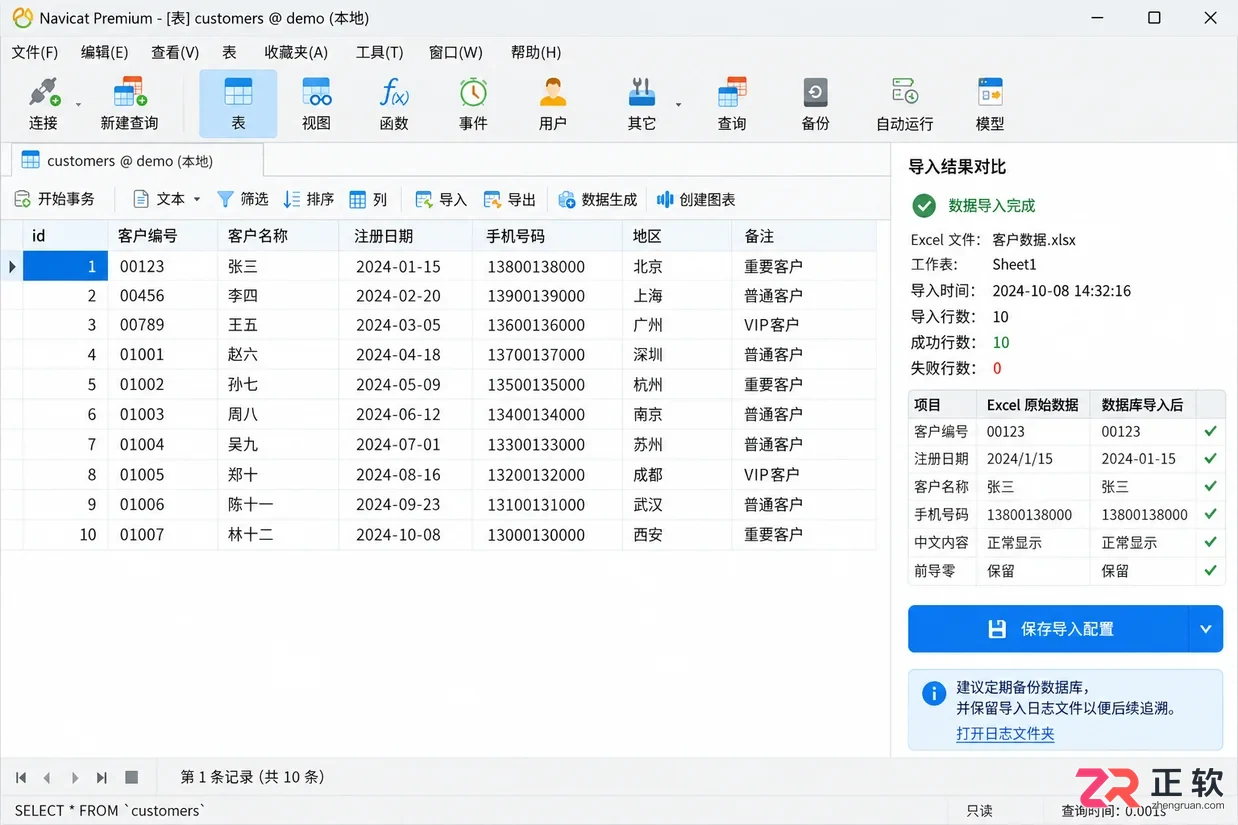The width and height of the screenshot is (1238, 825).
Task: Click the 注册日期 column header
Action: point(405,236)
